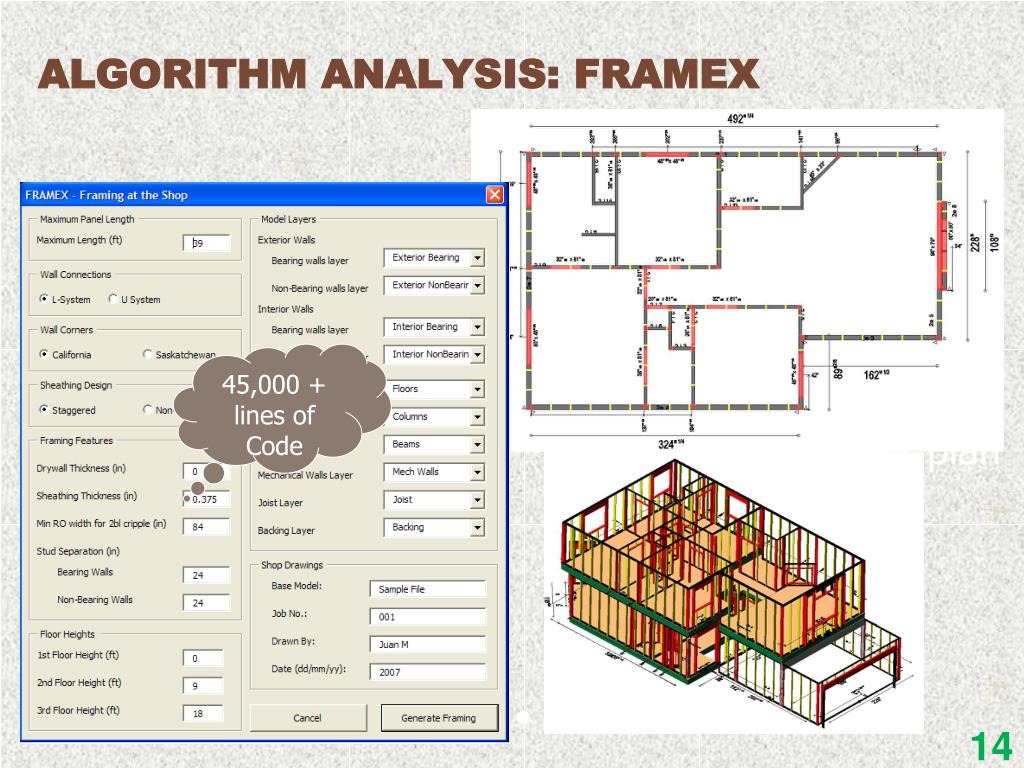Expand the Floors layer dropdown
1024x768 pixels.
[477, 389]
